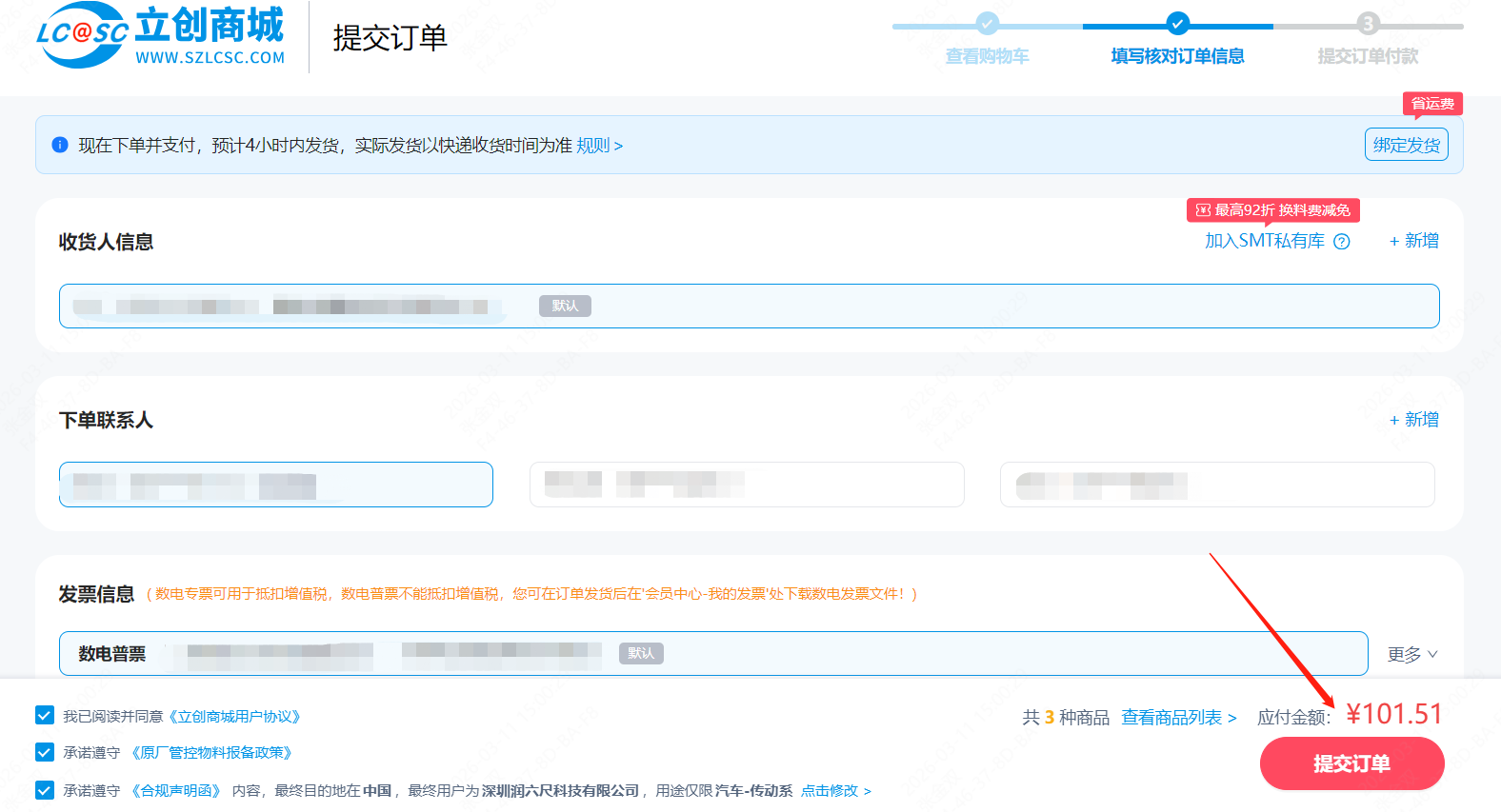Uncheck the 立创商城用户协议 agreement checkbox
Screen dimensions: 1501x812
[x=45, y=715]
